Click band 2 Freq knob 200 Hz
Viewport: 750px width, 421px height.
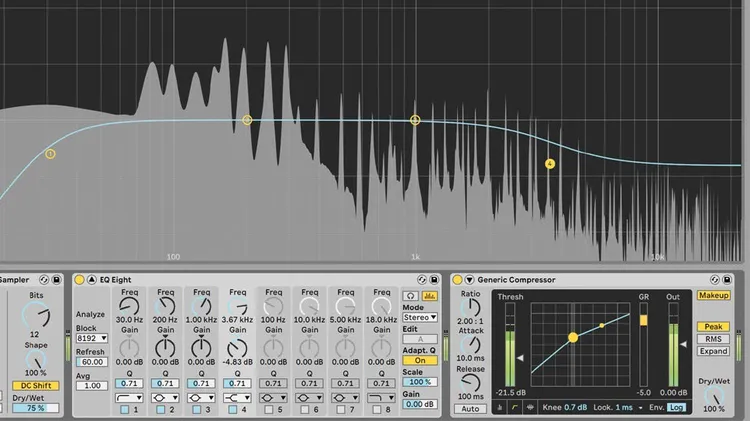click(x=165, y=306)
